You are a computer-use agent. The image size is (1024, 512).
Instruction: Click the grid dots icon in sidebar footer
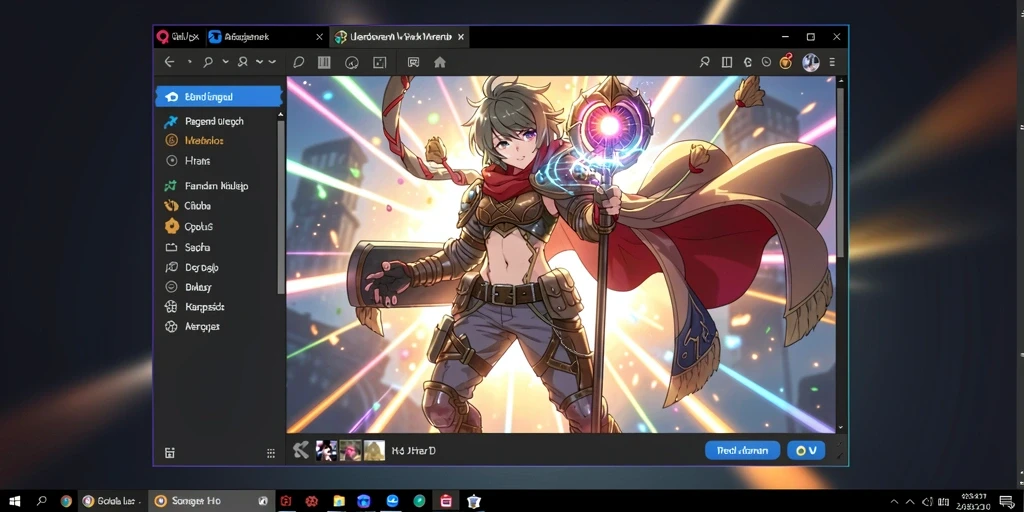coord(271,453)
